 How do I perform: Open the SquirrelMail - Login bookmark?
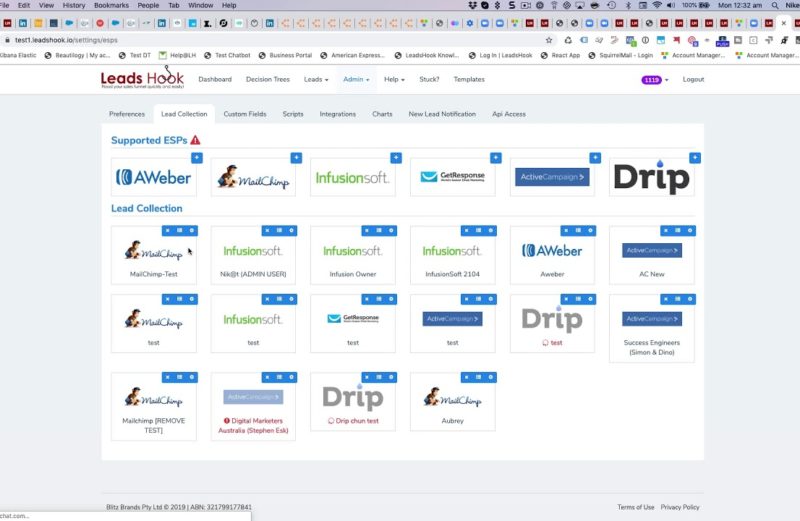click(620, 55)
